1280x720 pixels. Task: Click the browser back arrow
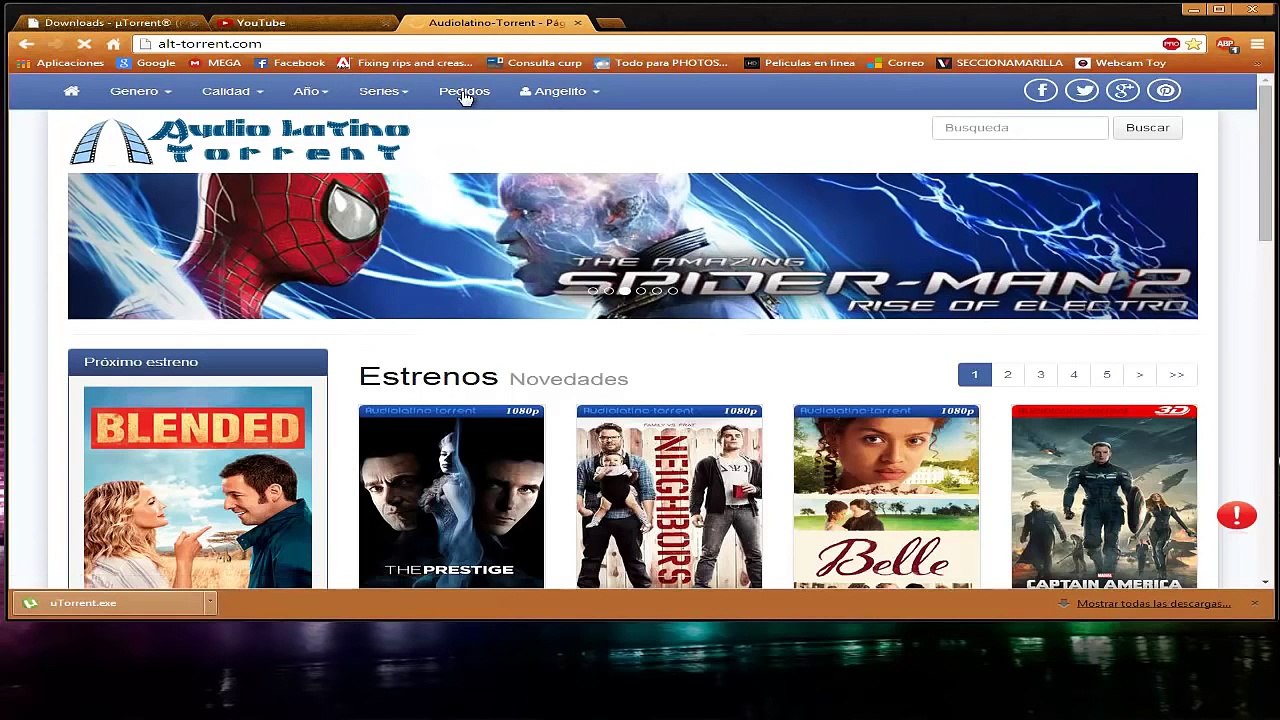coord(27,44)
